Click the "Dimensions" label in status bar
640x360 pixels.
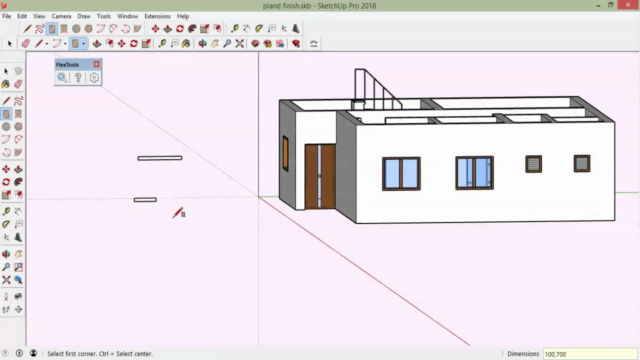(523, 354)
